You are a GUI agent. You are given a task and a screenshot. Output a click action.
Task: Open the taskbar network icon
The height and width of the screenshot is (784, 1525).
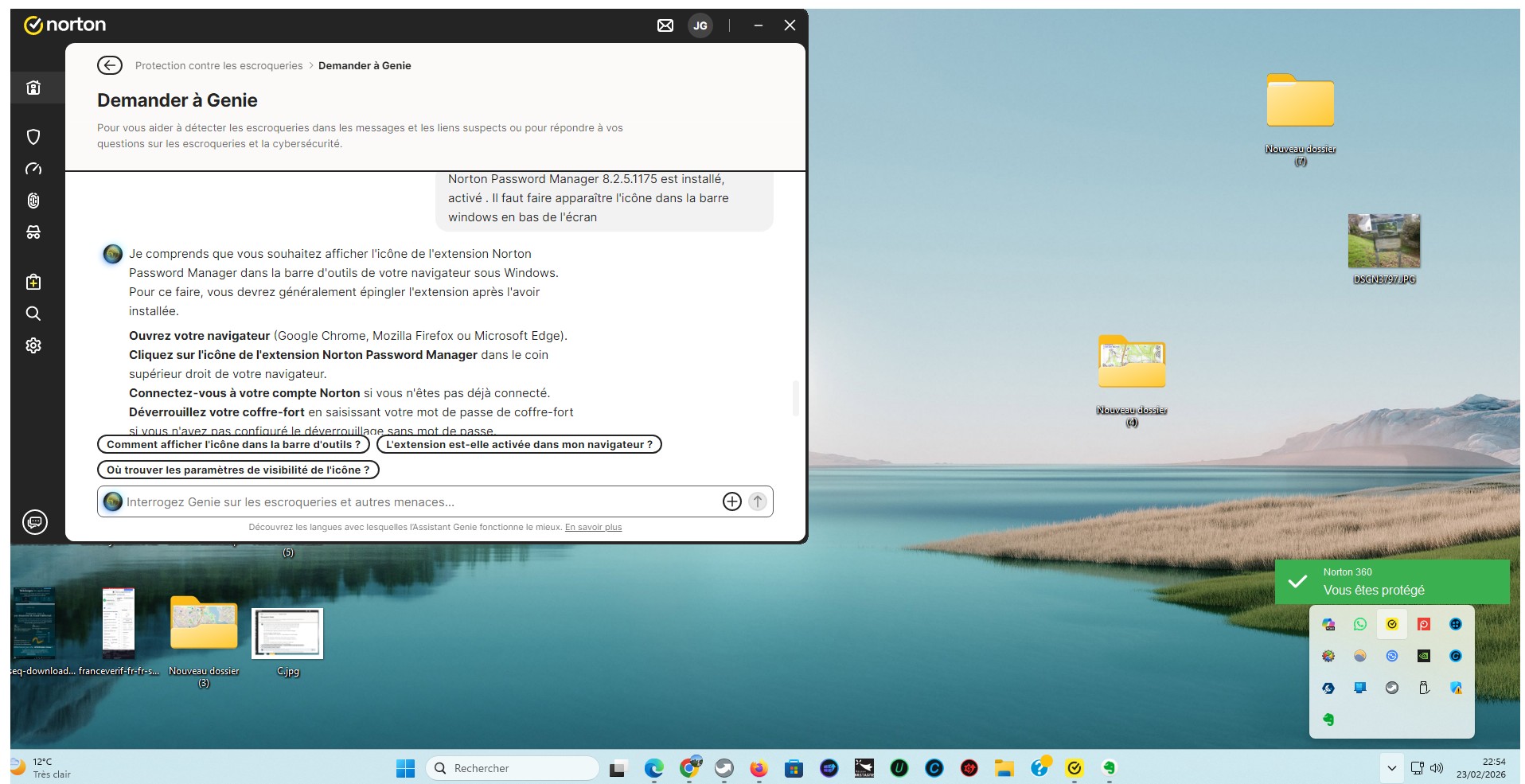[1417, 768]
